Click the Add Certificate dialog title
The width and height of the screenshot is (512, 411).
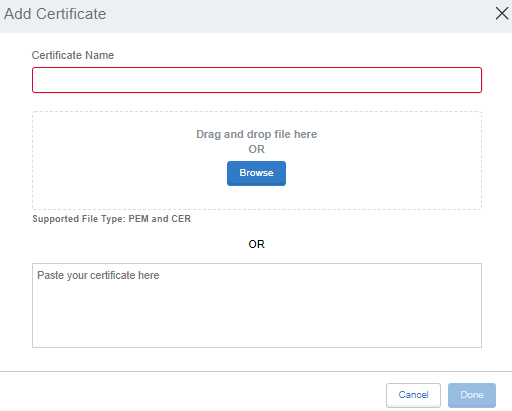[x=55, y=14]
